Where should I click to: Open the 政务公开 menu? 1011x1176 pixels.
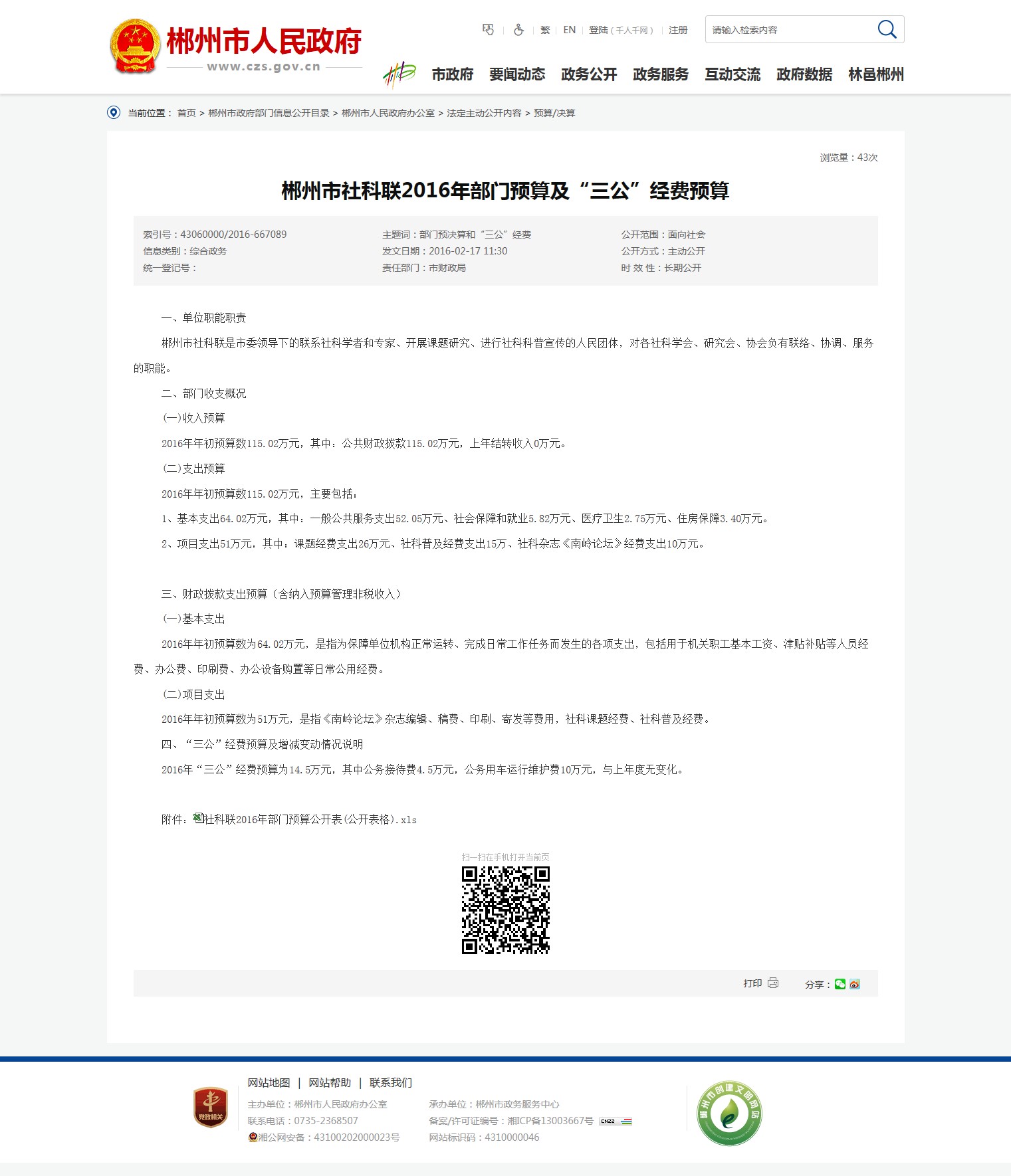[x=589, y=74]
